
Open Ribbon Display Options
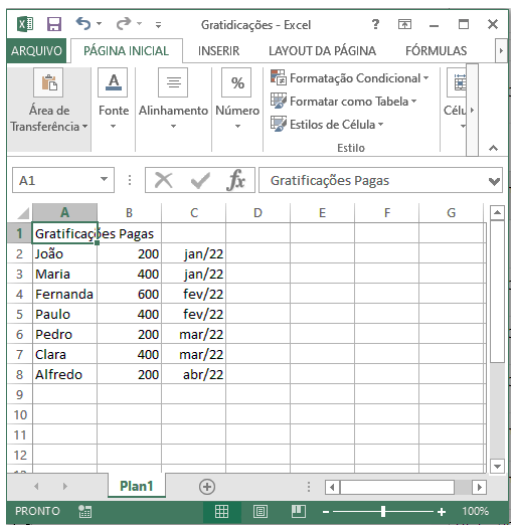(404, 24)
